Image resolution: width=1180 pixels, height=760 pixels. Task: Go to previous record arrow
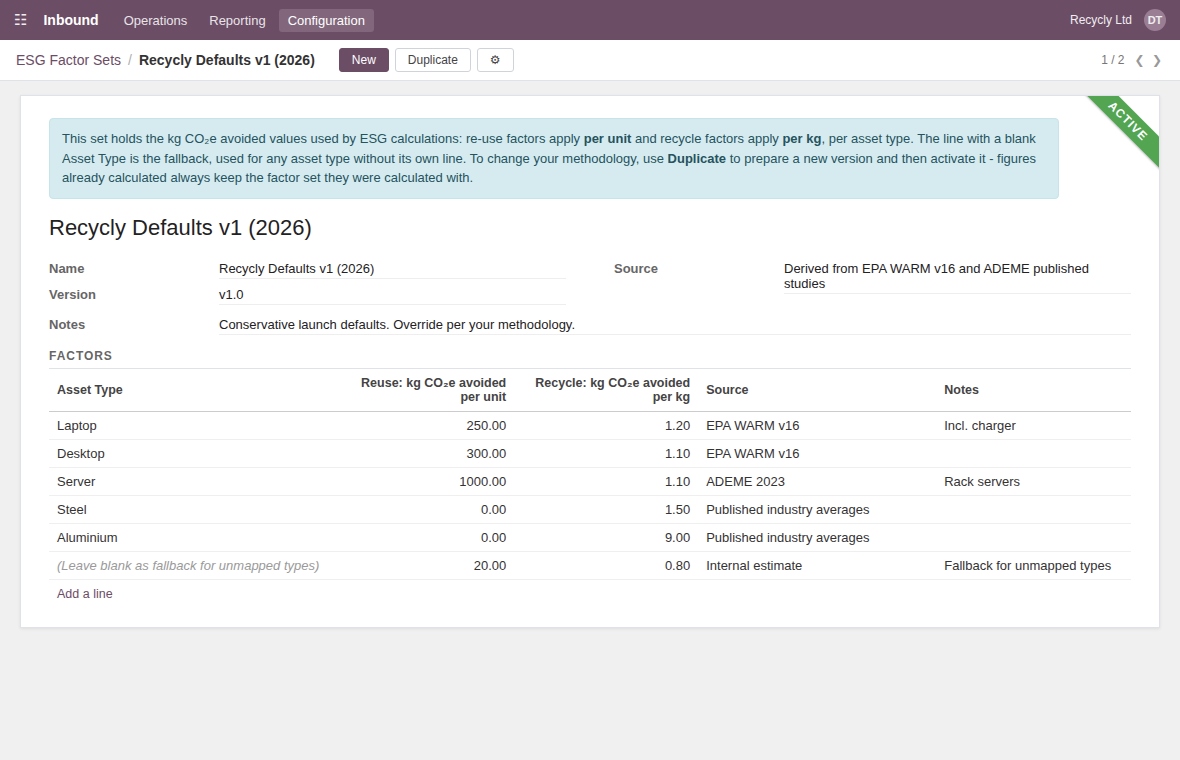(1139, 60)
